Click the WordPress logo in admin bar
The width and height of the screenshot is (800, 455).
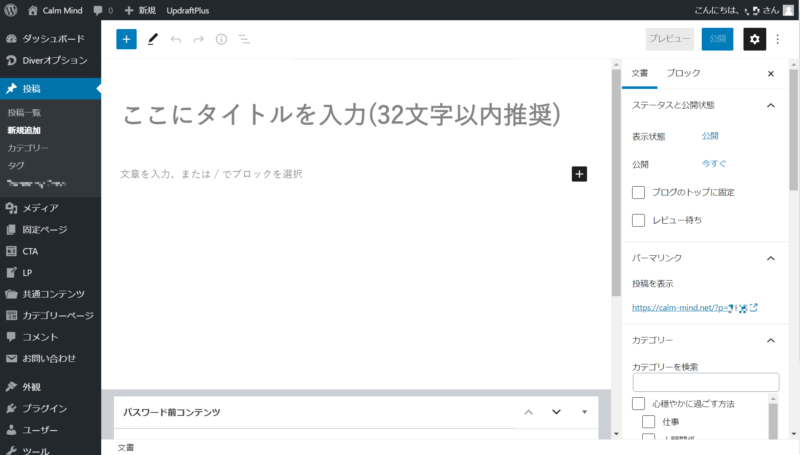click(11, 10)
